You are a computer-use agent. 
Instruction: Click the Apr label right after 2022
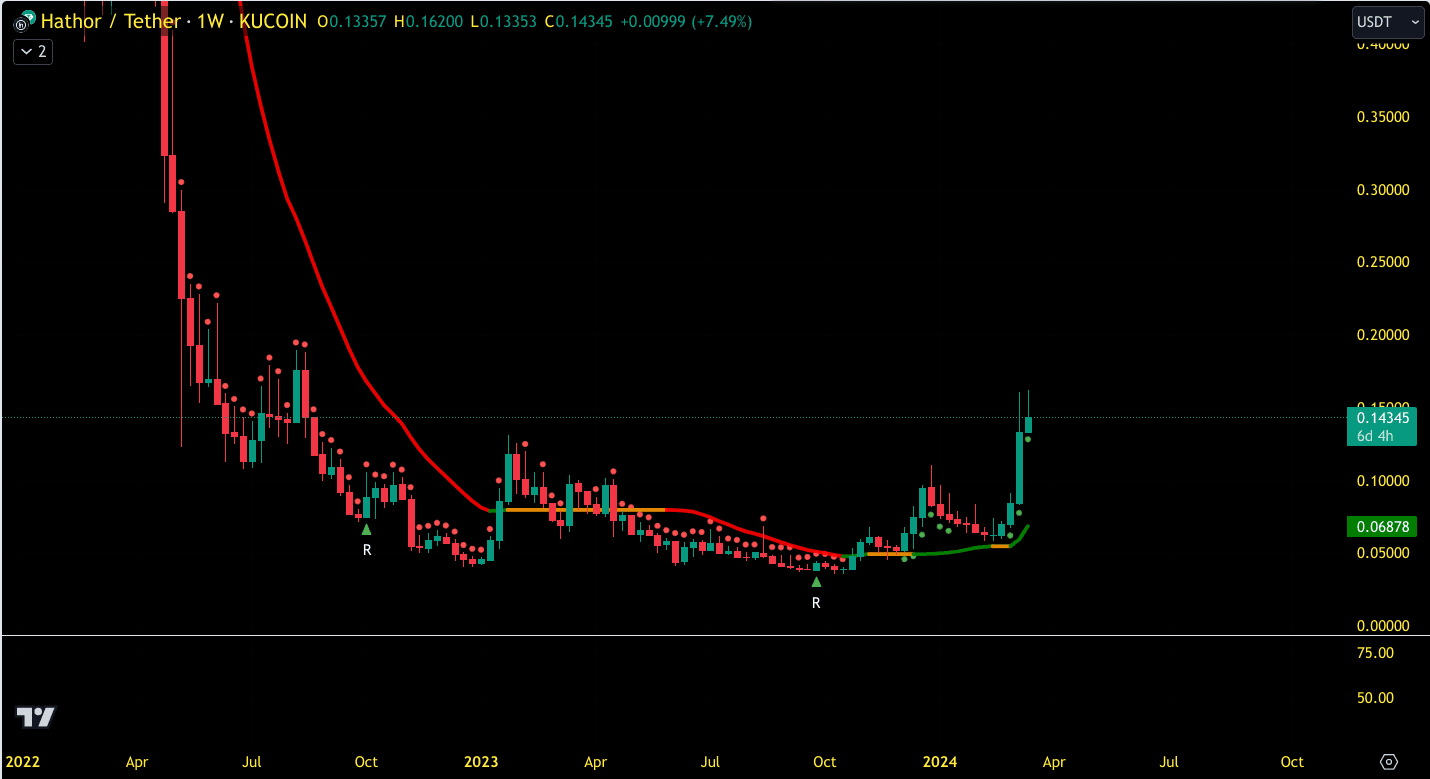point(137,762)
